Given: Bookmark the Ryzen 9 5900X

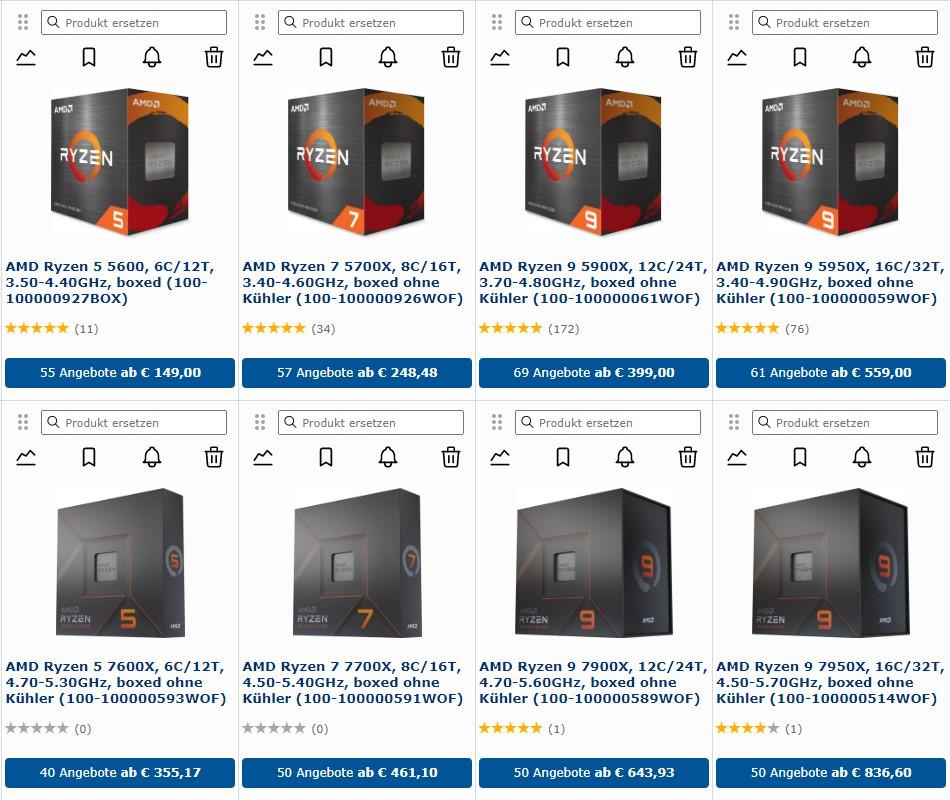Looking at the screenshot, I should tap(563, 57).
